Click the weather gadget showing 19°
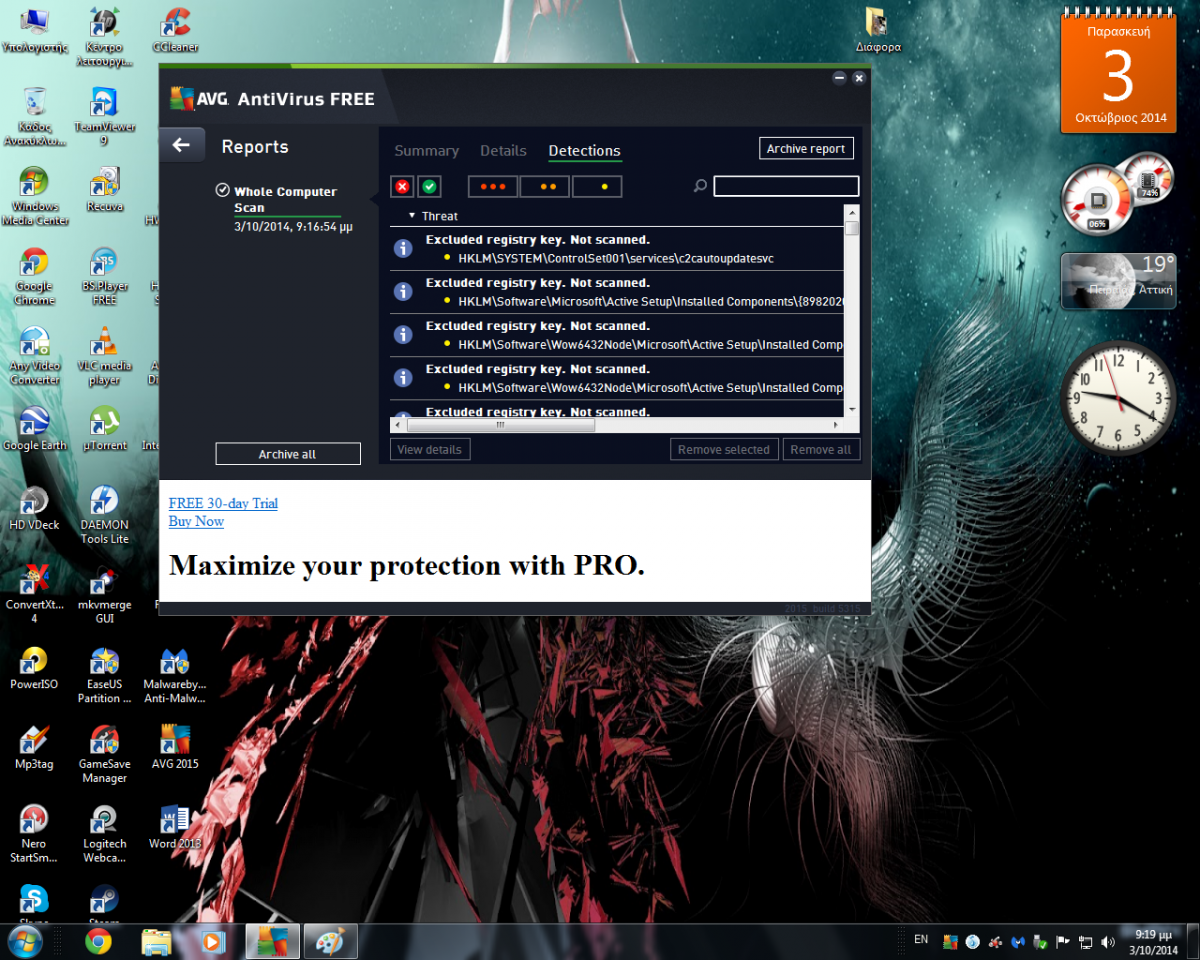Viewport: 1200px width, 960px height. pyautogui.click(x=1119, y=280)
